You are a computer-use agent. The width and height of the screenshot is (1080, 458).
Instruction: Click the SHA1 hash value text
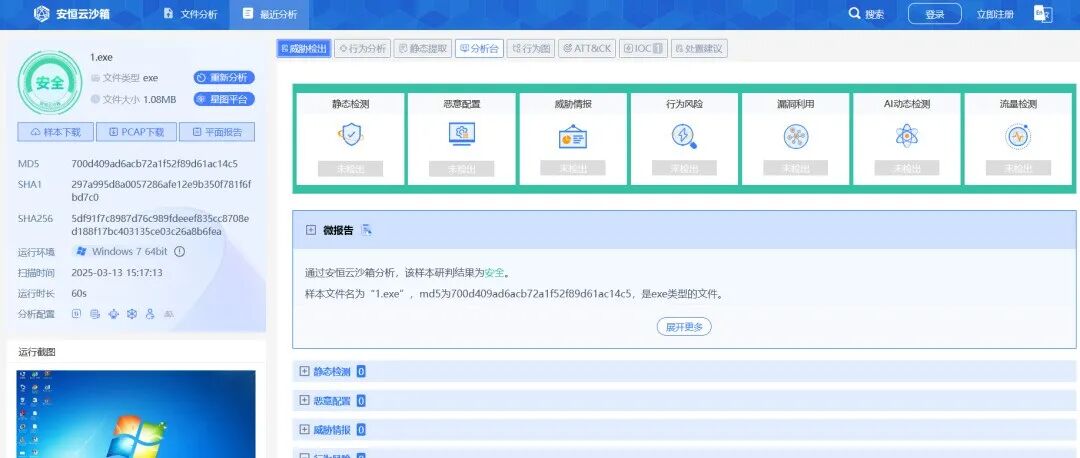[x=161, y=191]
